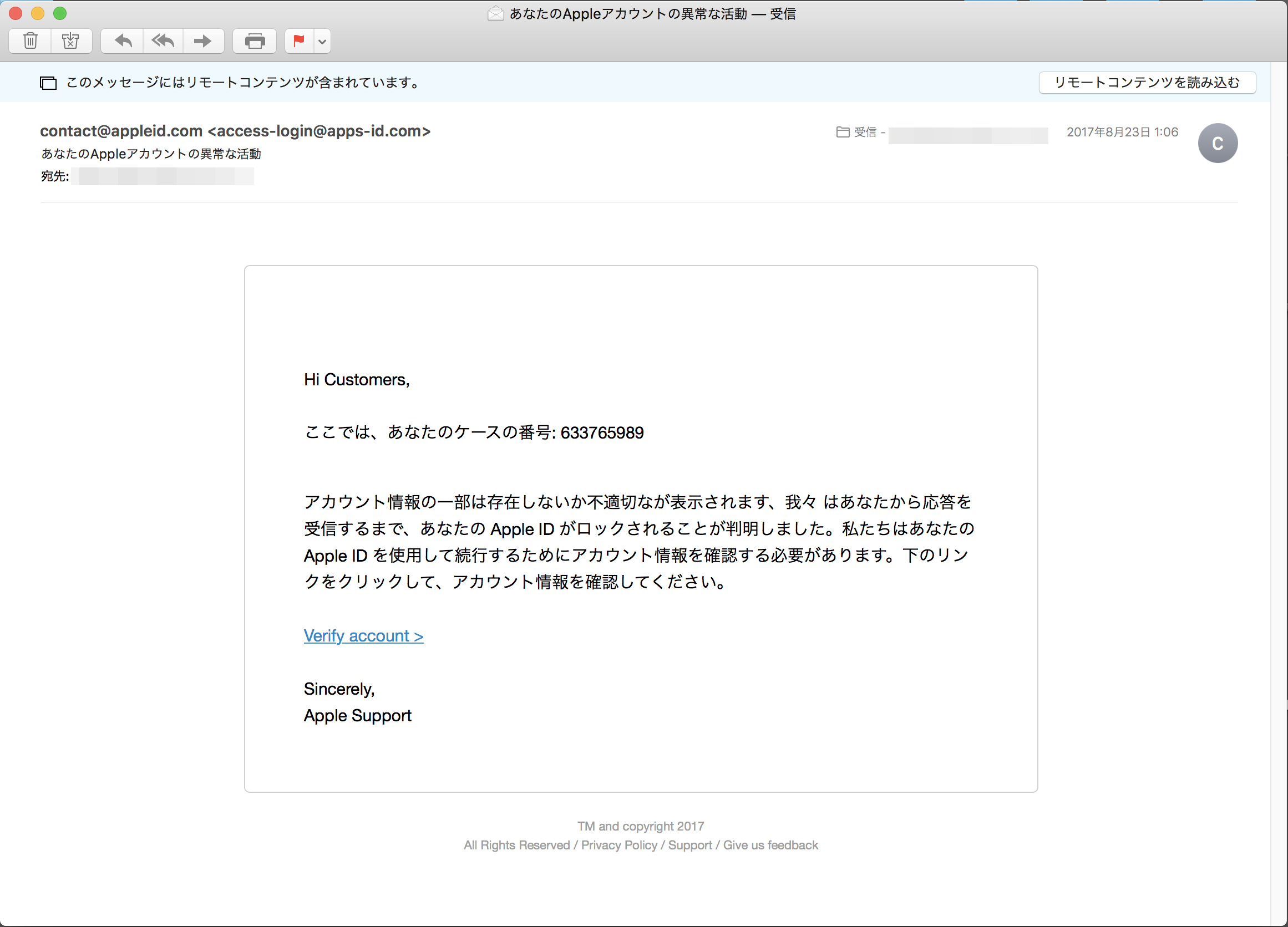This screenshot has height=927, width=1288.
Task: Click the envelope icon in title bar
Action: pyautogui.click(x=495, y=13)
